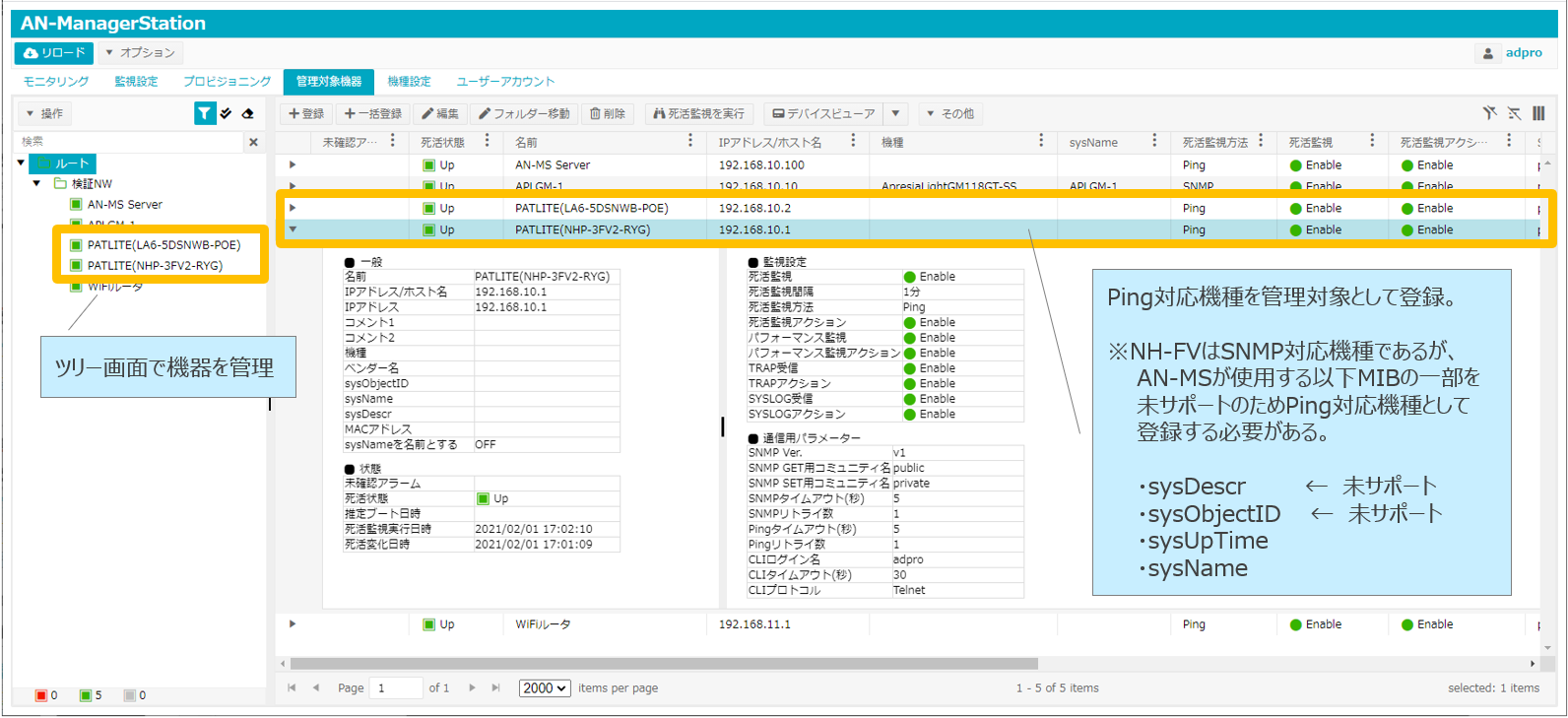Click the red status counter icon
The width and height of the screenshot is (1568, 718).
pyautogui.click(x=41, y=695)
